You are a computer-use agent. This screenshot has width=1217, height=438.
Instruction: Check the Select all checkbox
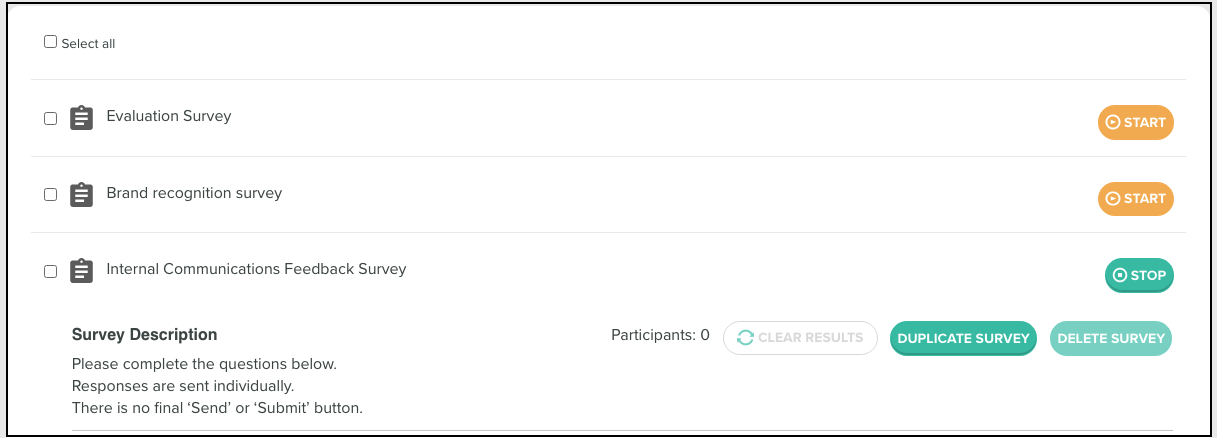[x=51, y=42]
